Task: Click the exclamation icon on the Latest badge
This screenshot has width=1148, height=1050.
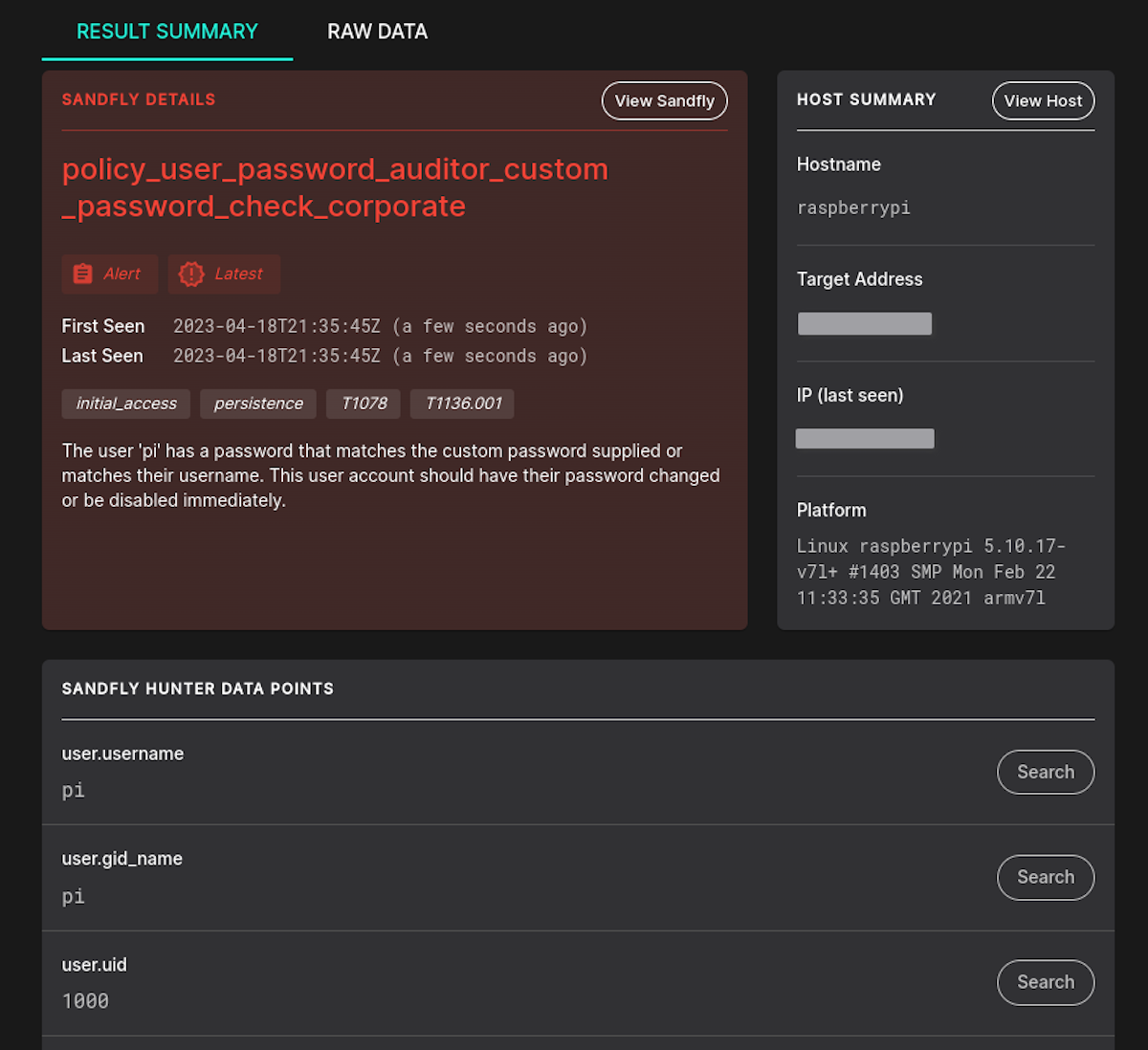Action: tap(190, 273)
